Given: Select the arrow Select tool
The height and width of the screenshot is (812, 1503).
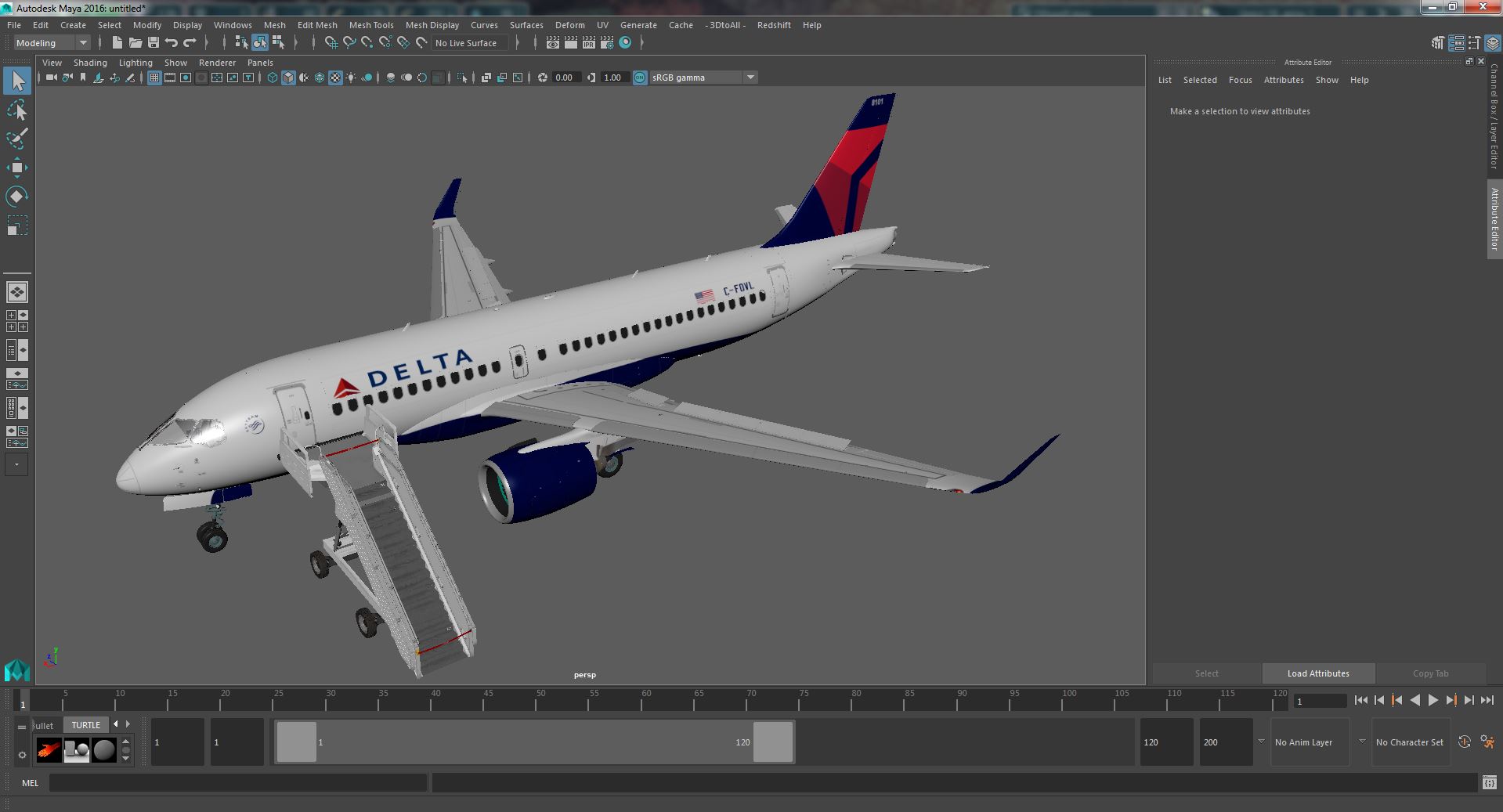Looking at the screenshot, I should click(x=17, y=81).
